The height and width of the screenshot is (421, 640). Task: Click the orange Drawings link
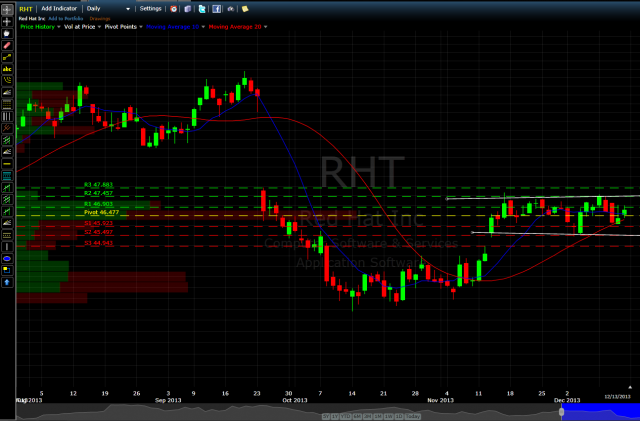point(100,19)
